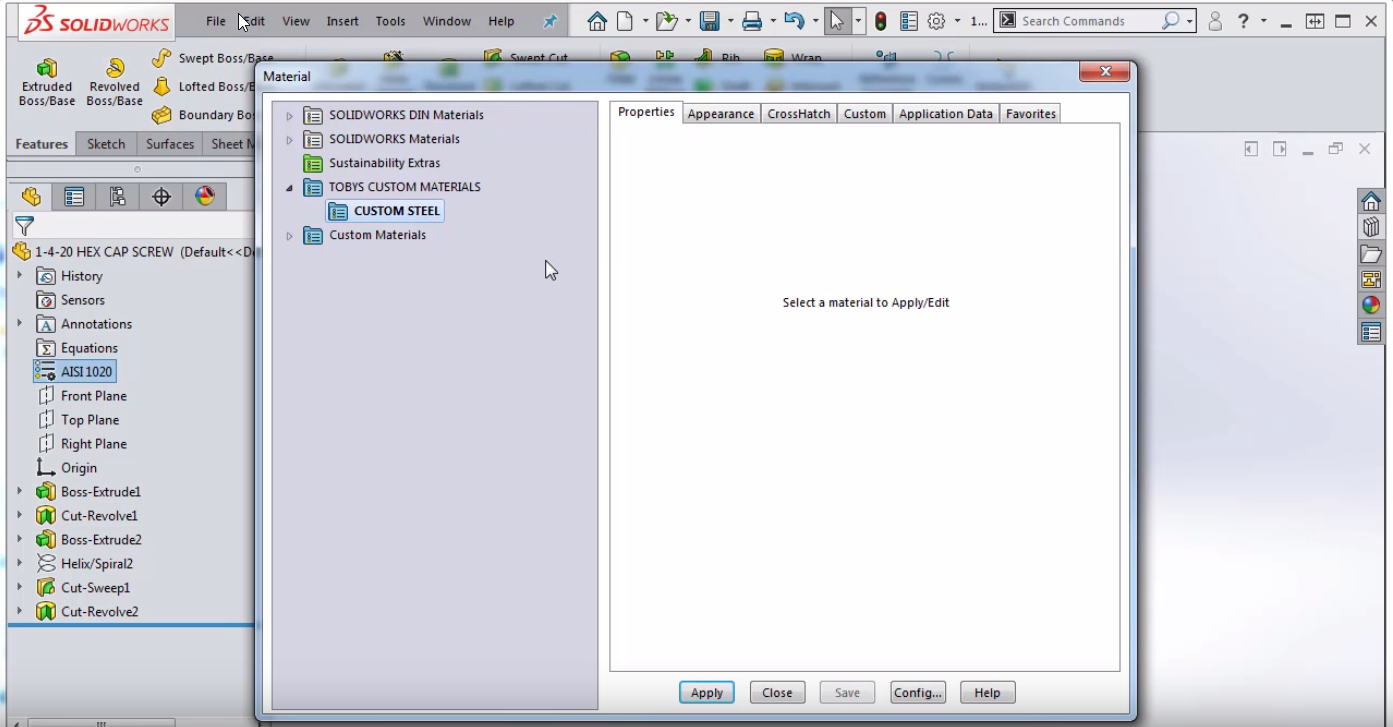
Task: Open the search commands dropdown arrow
Action: (1189, 21)
